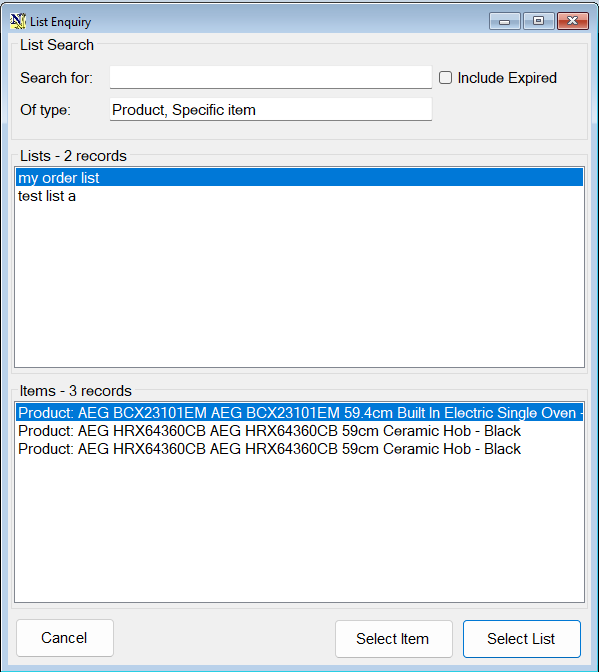Viewport: 599px width, 672px height.
Task: Click the Select Item button
Action: tap(393, 639)
